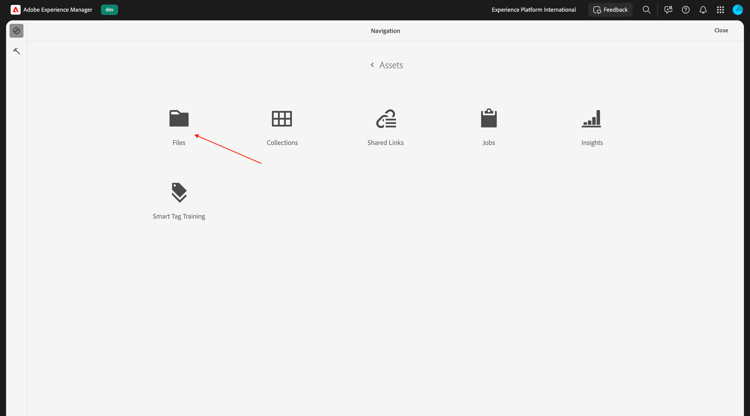Click Experience Platform International organization name
The image size is (750, 416).
coord(534,10)
